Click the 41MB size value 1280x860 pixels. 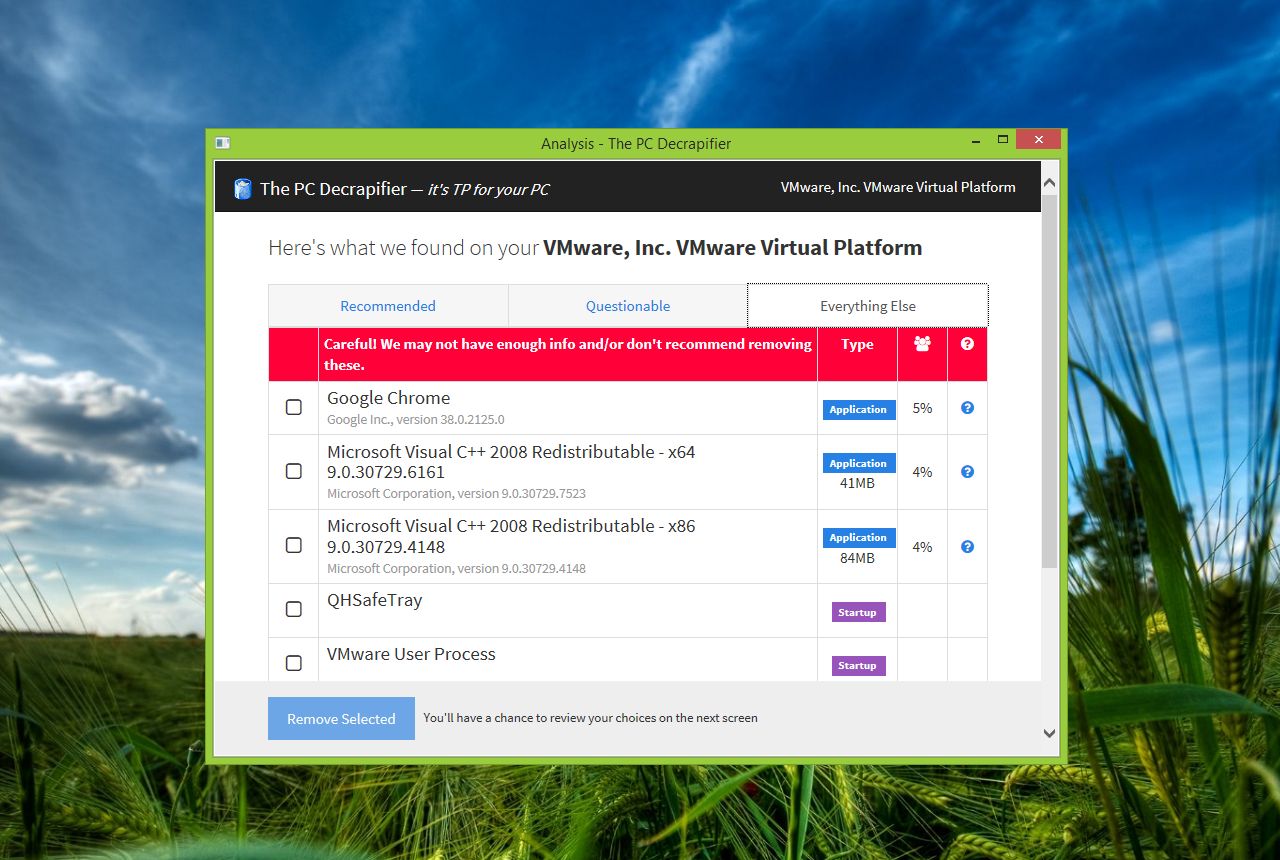coord(857,484)
